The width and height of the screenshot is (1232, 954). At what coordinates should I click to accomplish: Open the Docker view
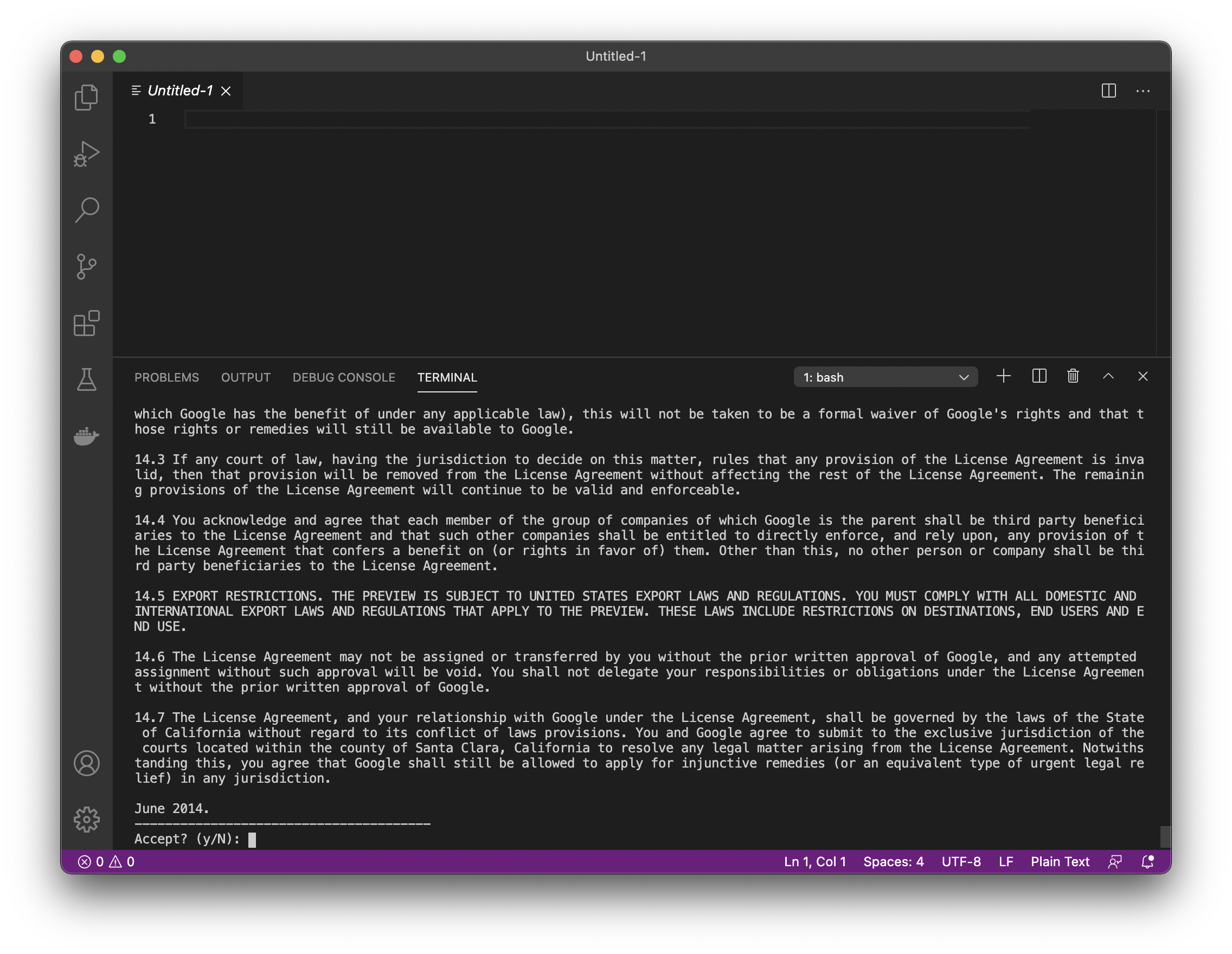point(86,436)
